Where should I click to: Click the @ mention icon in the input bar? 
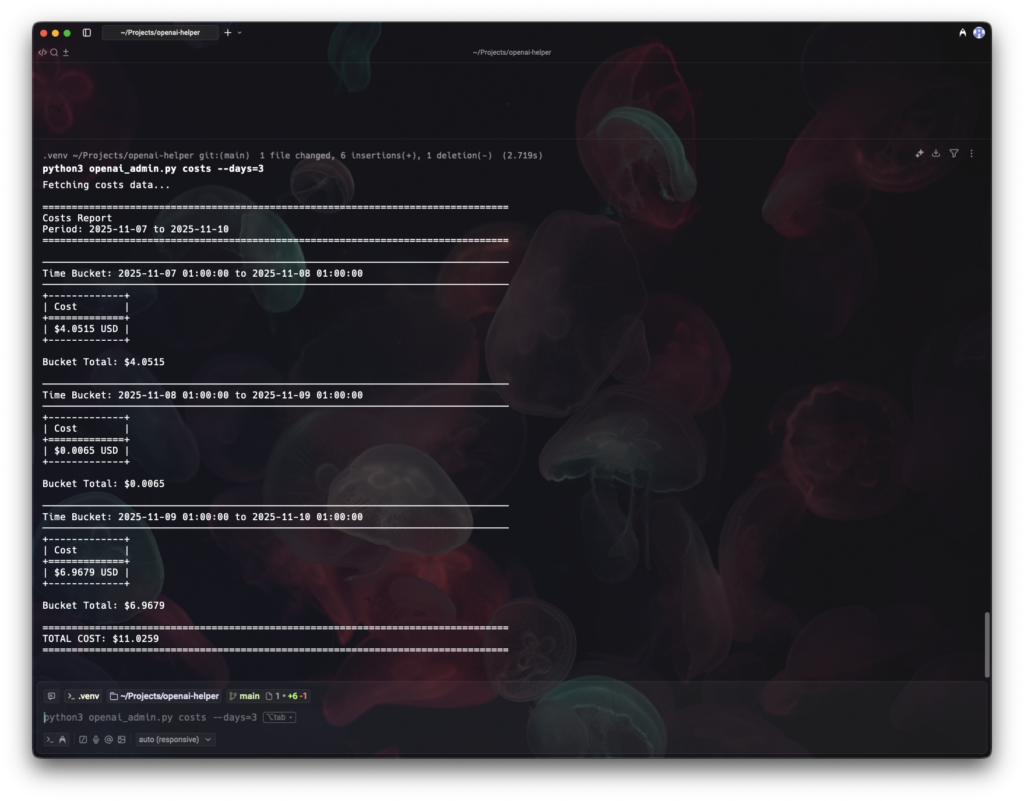108,739
